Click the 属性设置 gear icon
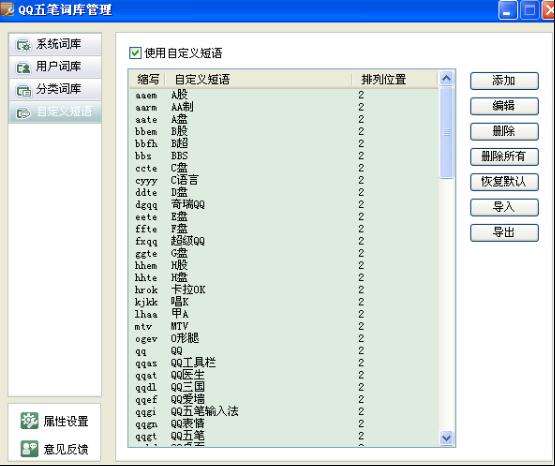This screenshot has width=555, height=466. (x=29, y=421)
